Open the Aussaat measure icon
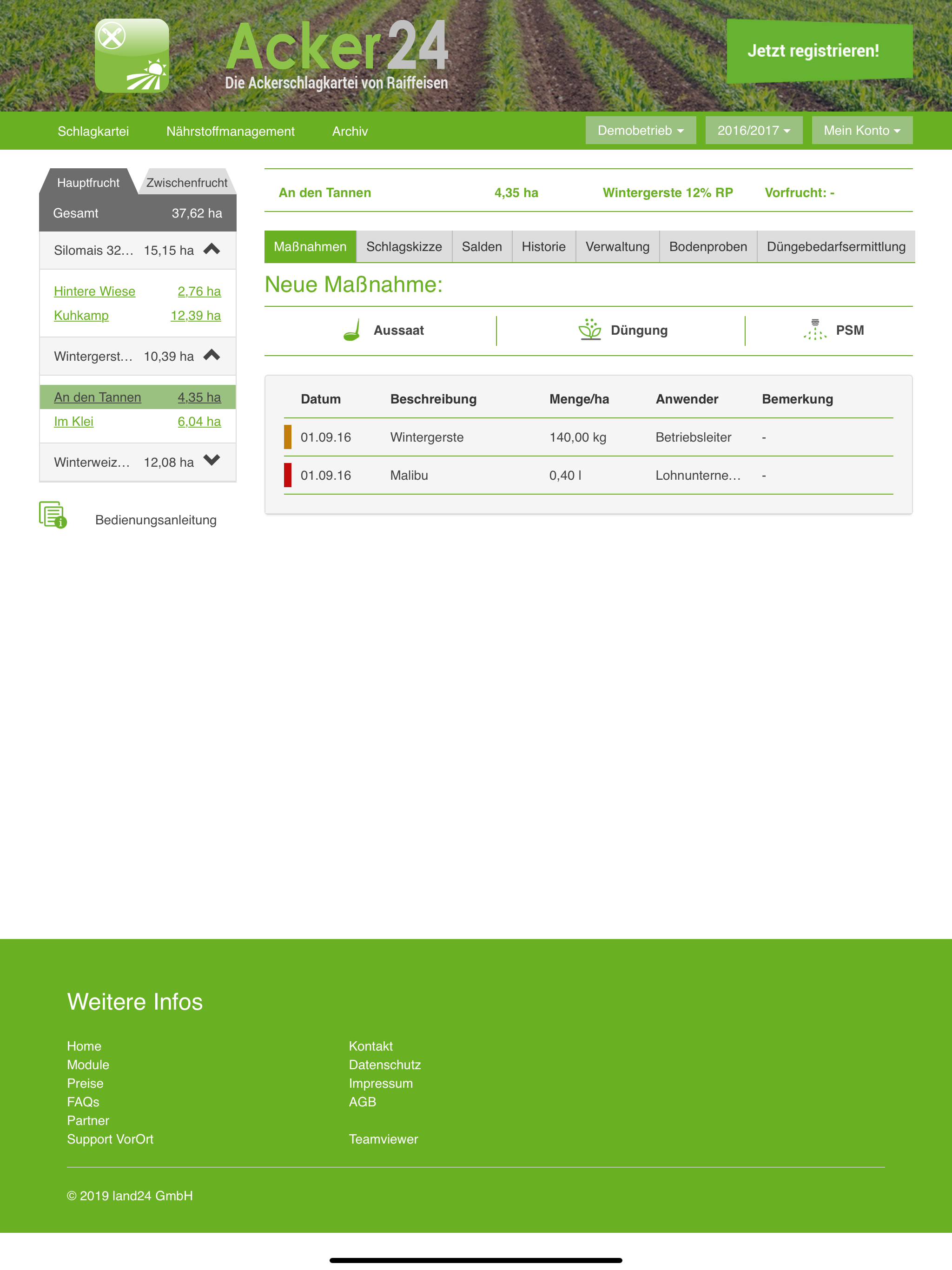952x1270 pixels. pos(352,330)
